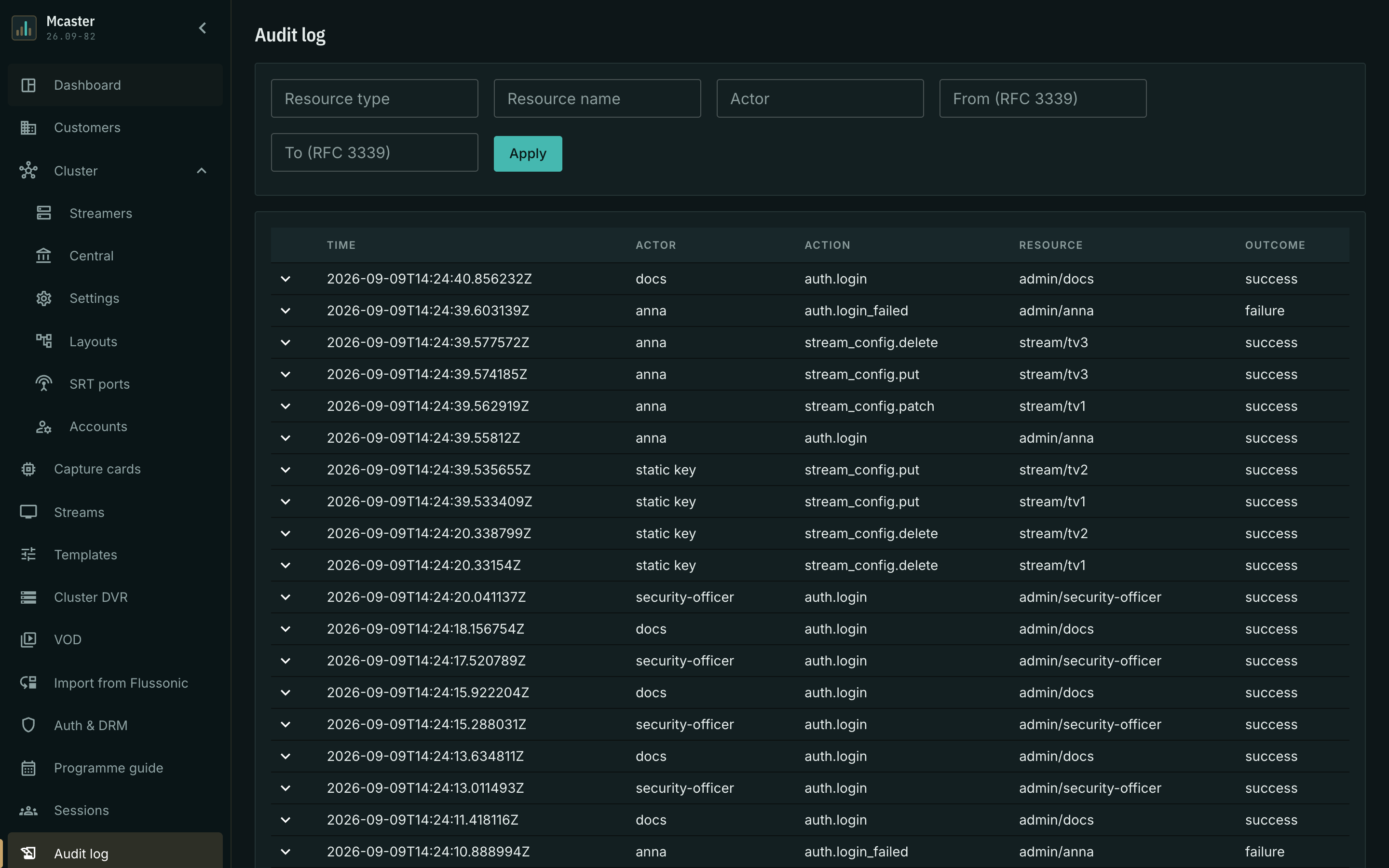The width and height of the screenshot is (1389, 868).
Task: Open the Dashboard menu item
Action: pyautogui.click(x=115, y=85)
